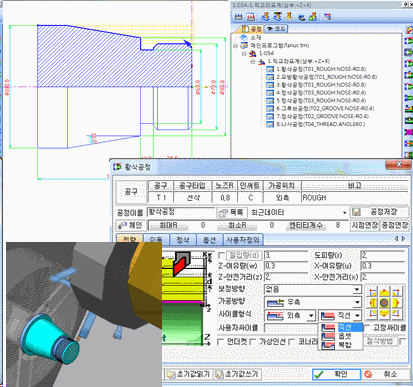Enable the 절입량(d) checkbox
This screenshot has width=413, height=387.
coord(221,256)
